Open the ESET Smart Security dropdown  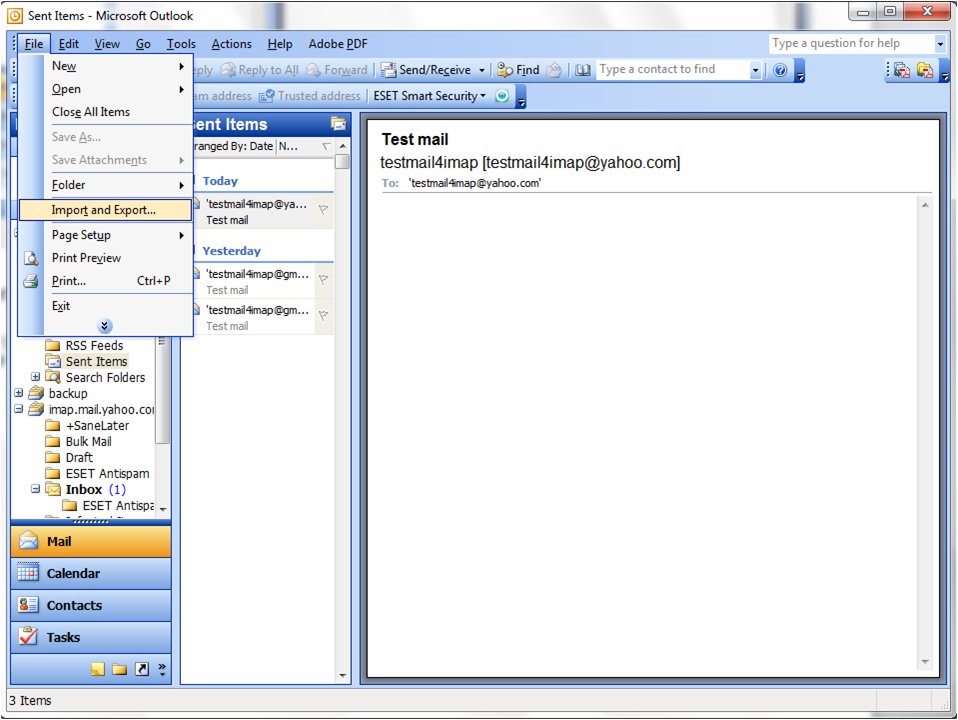click(430, 96)
